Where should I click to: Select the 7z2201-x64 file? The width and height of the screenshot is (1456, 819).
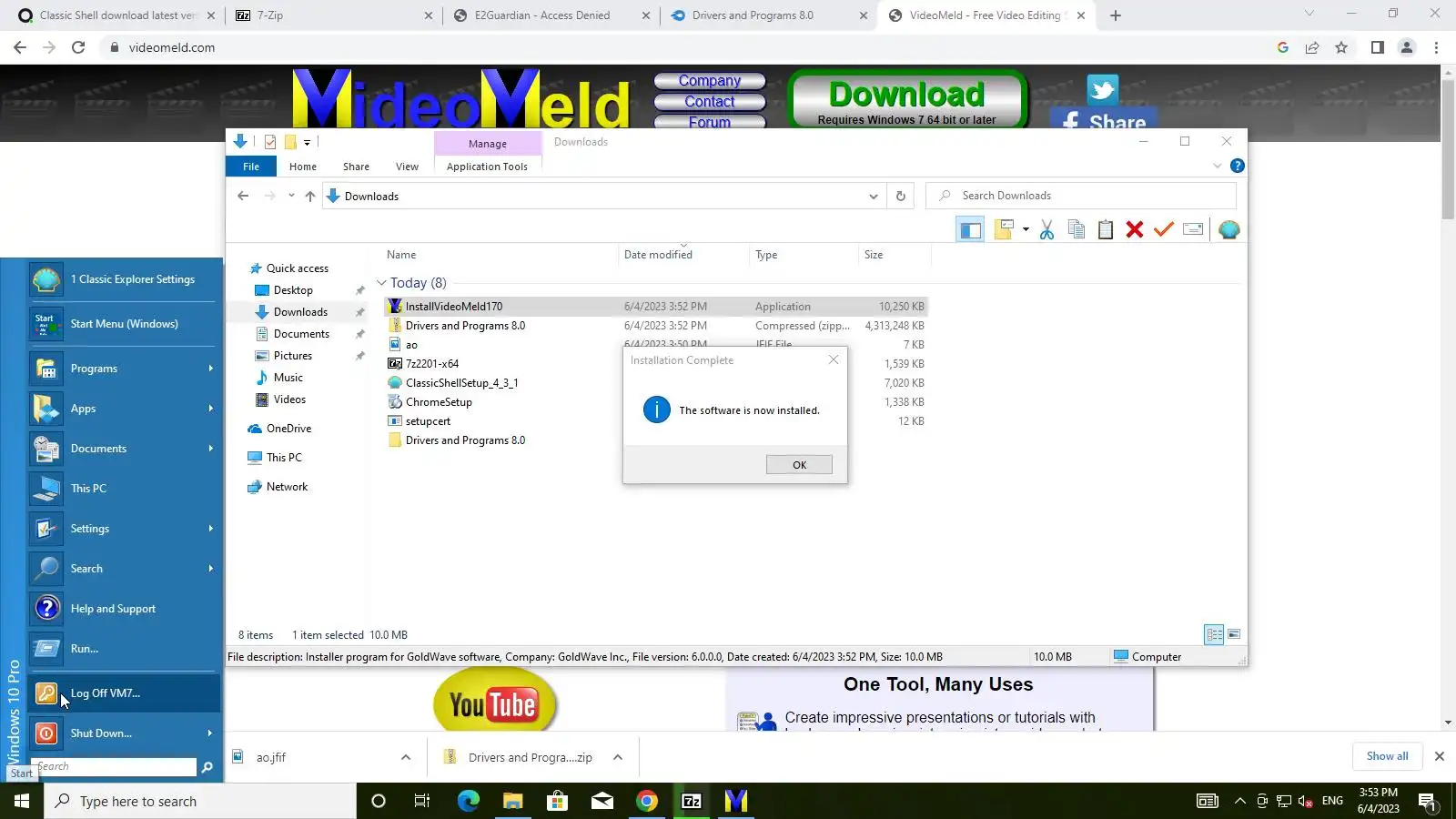click(432, 364)
